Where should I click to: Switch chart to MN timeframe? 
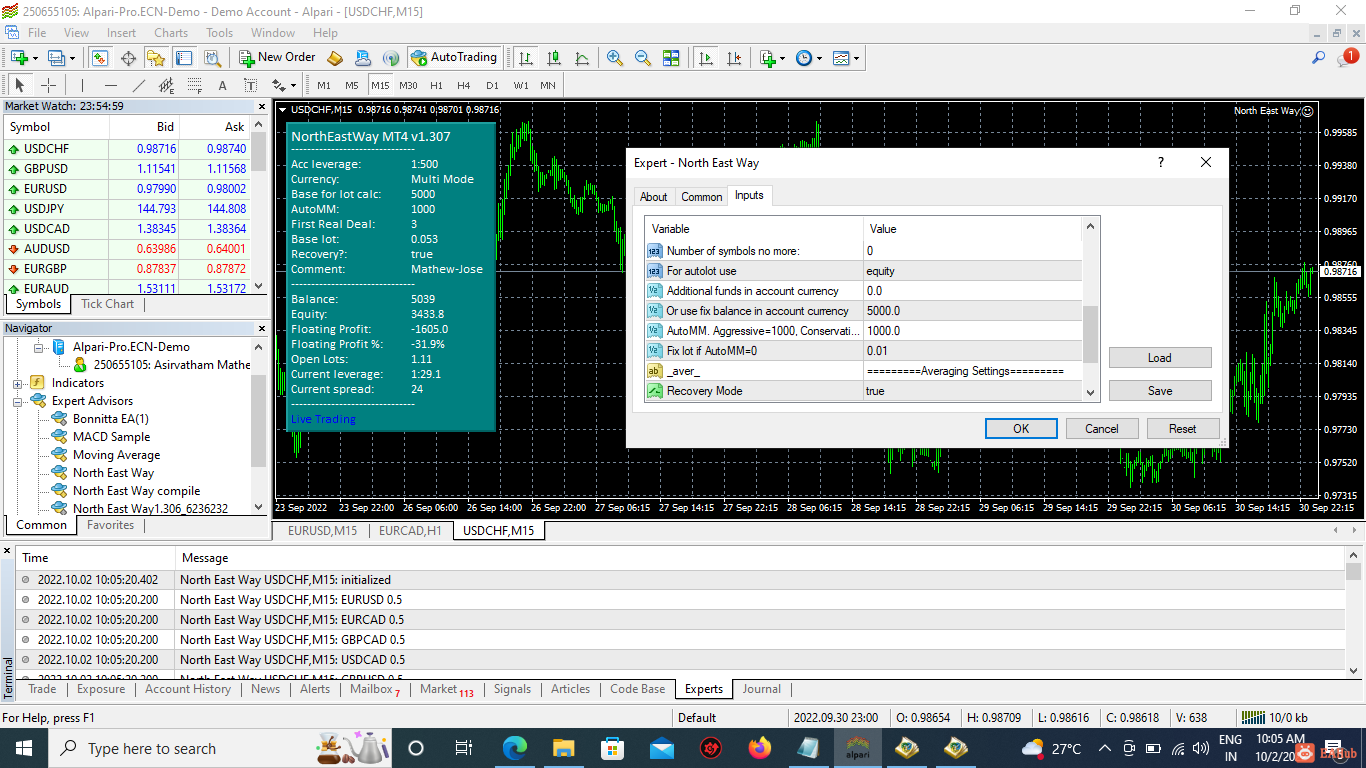(548, 85)
